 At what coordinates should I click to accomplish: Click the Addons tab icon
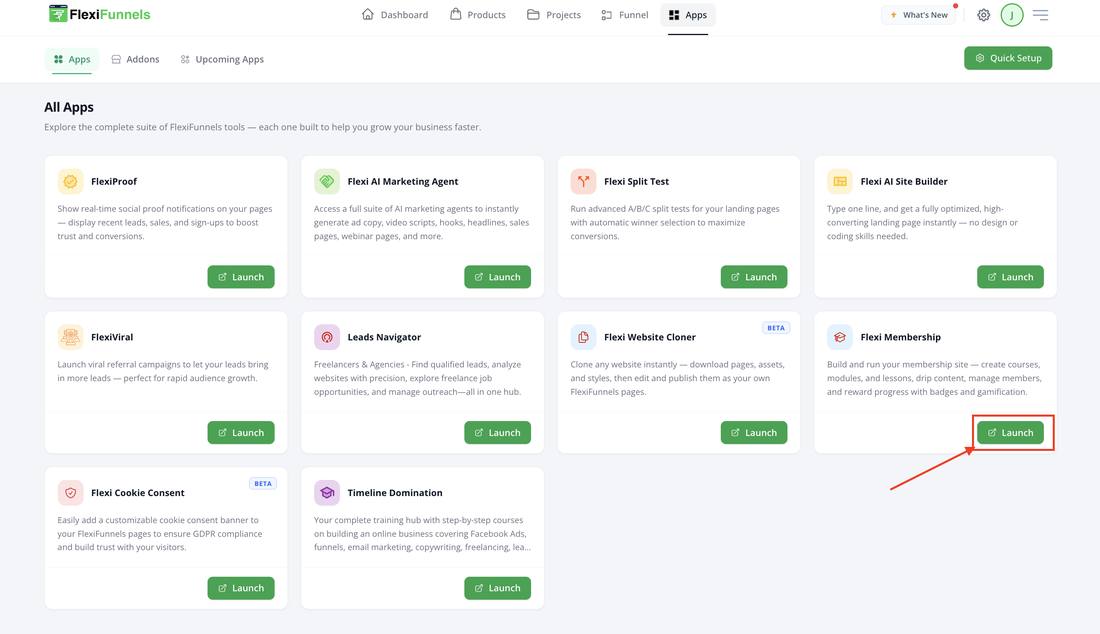pos(116,60)
